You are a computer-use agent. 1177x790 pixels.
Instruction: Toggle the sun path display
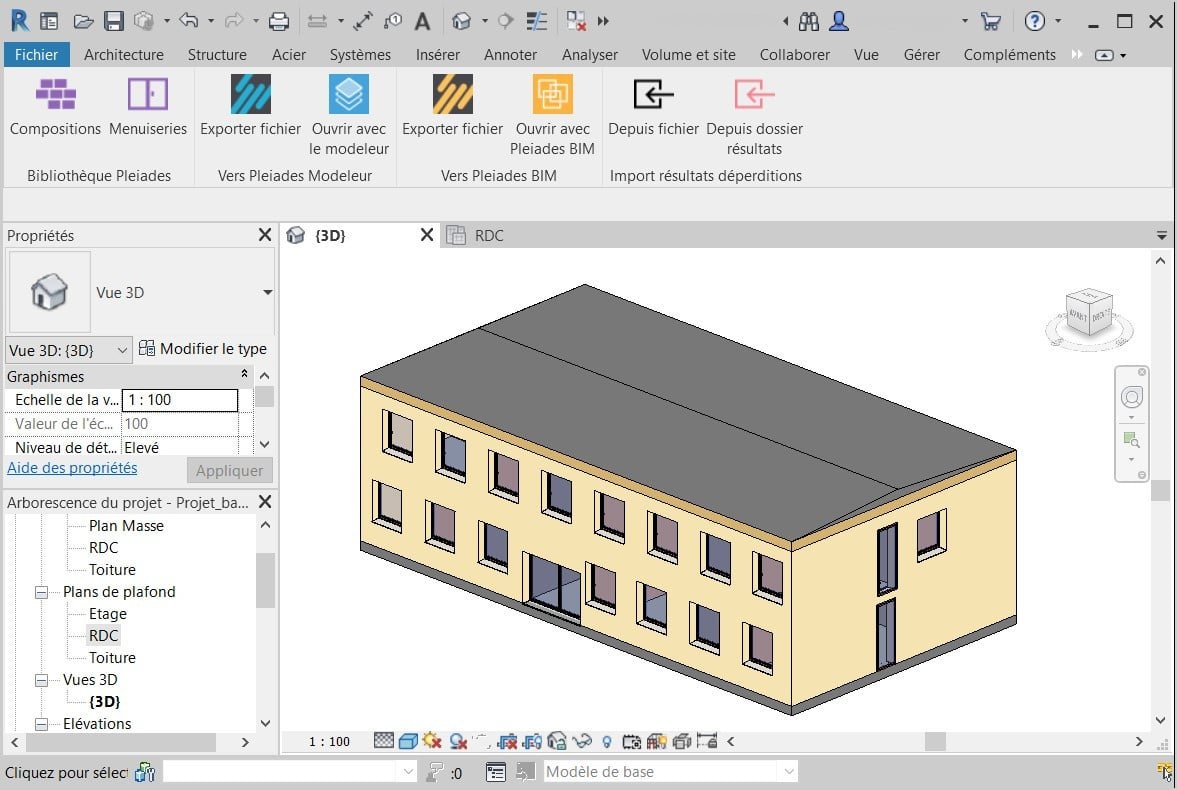point(431,741)
